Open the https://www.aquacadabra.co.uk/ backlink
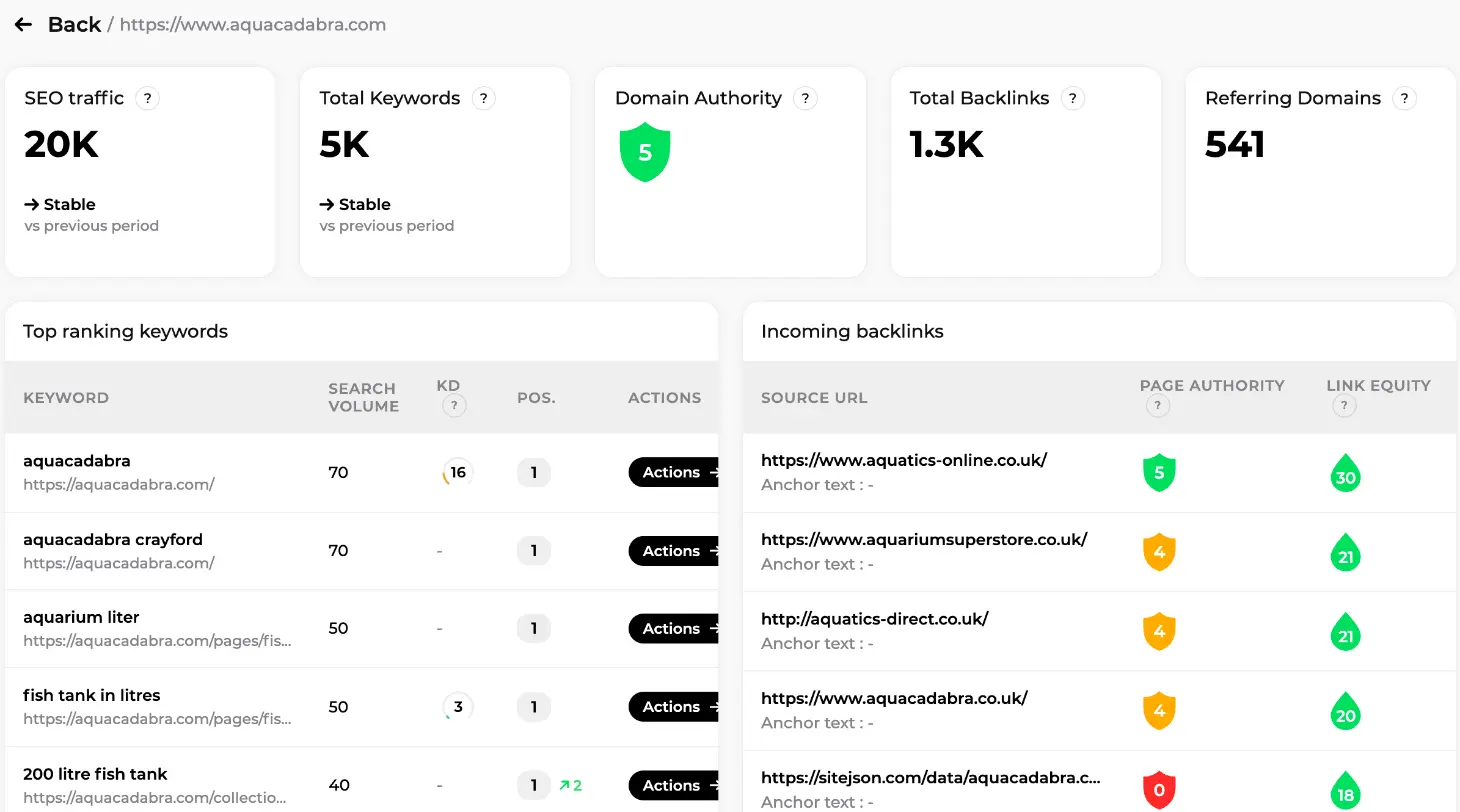This screenshot has width=1460, height=812. (x=894, y=697)
